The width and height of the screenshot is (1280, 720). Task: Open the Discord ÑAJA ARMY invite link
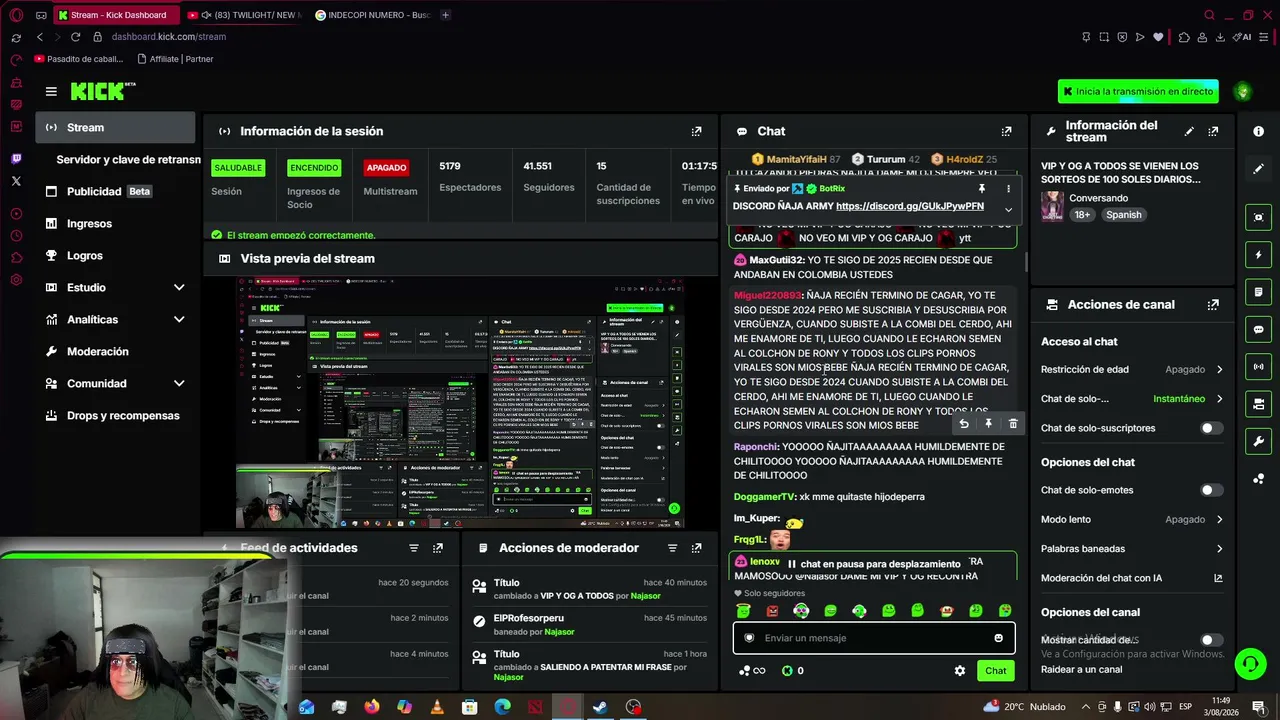pyautogui.click(x=910, y=206)
